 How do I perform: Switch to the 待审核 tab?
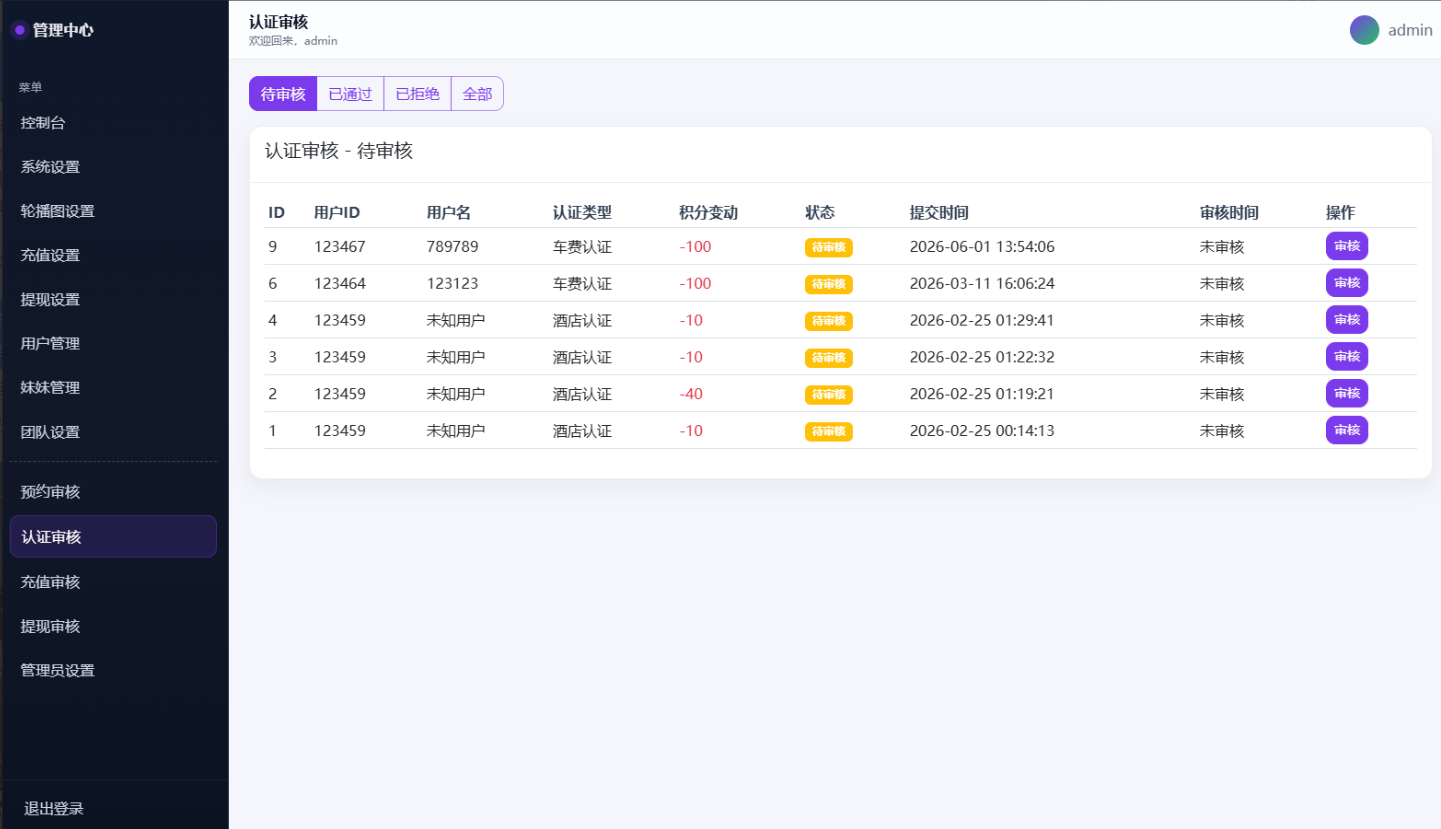(283, 94)
